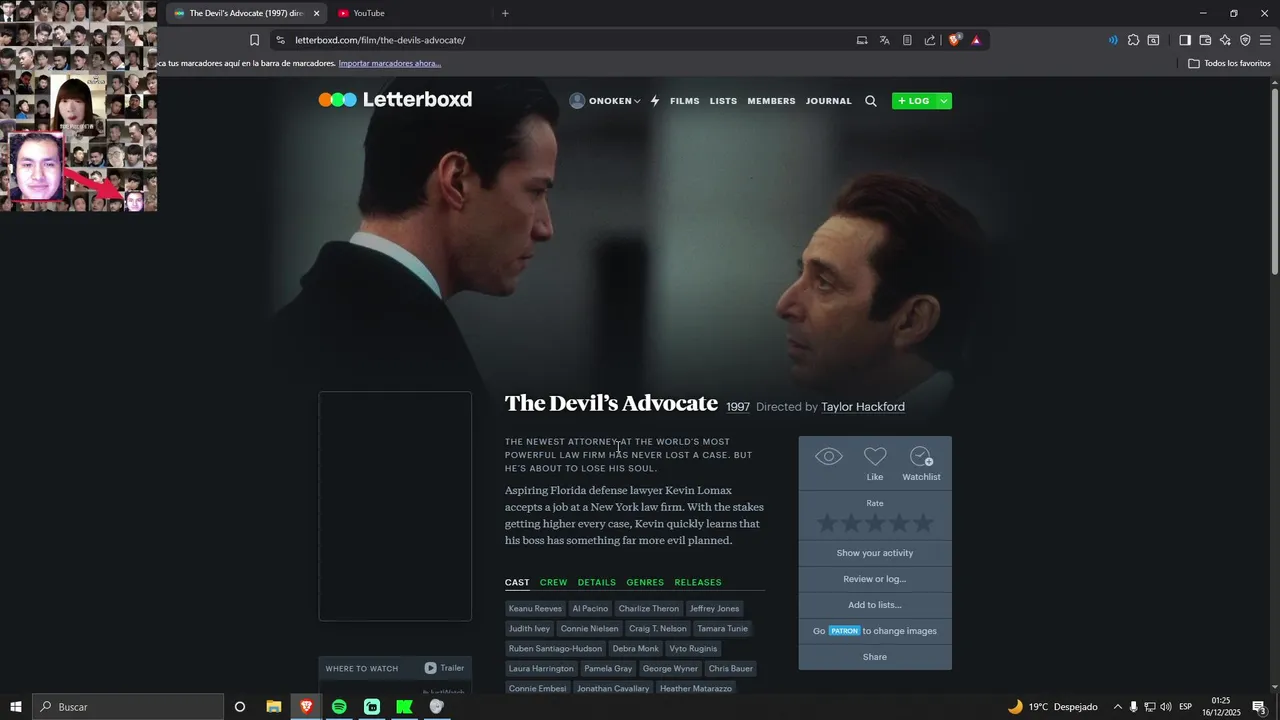Switch to the DETAILS tab
The height and width of the screenshot is (720, 1280).
(597, 582)
